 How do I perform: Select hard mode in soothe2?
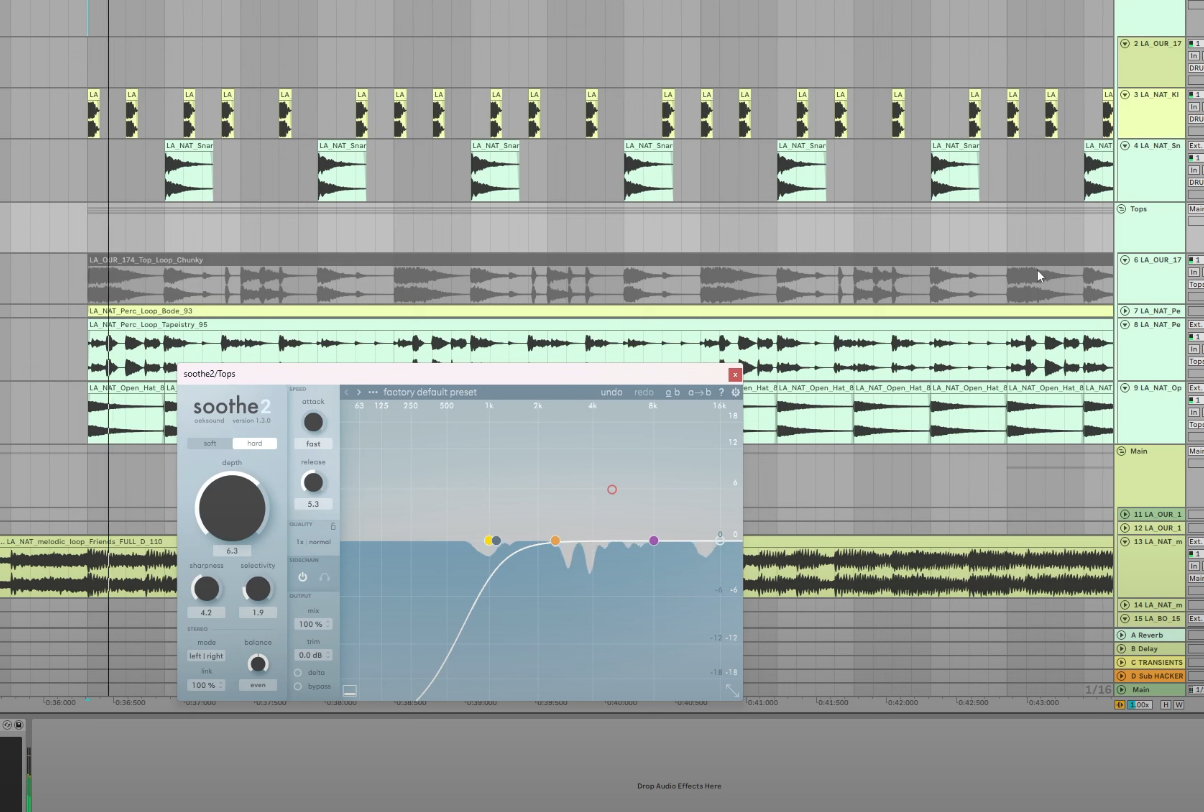(x=255, y=443)
